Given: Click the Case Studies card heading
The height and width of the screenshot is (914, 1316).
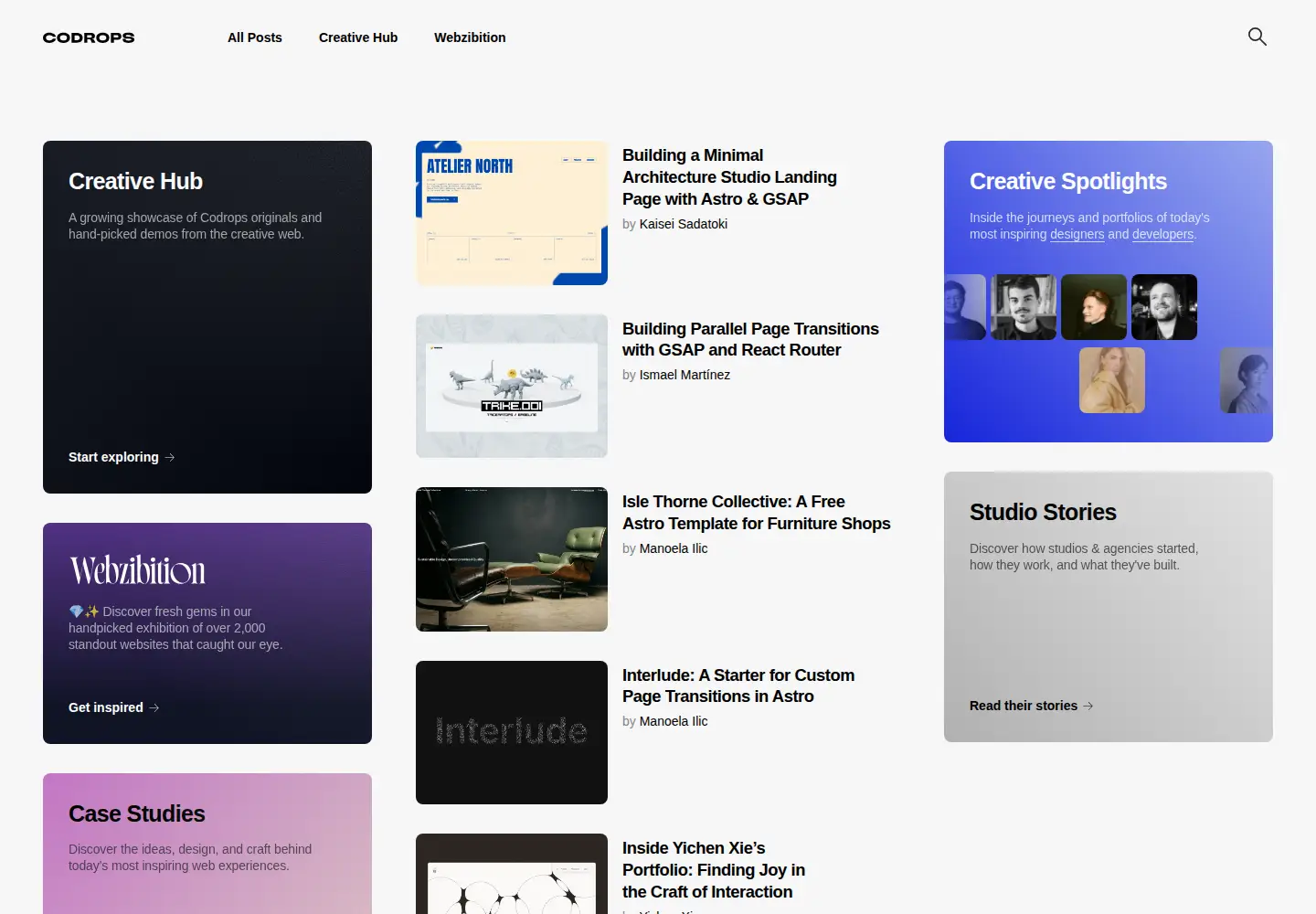Looking at the screenshot, I should [137, 813].
